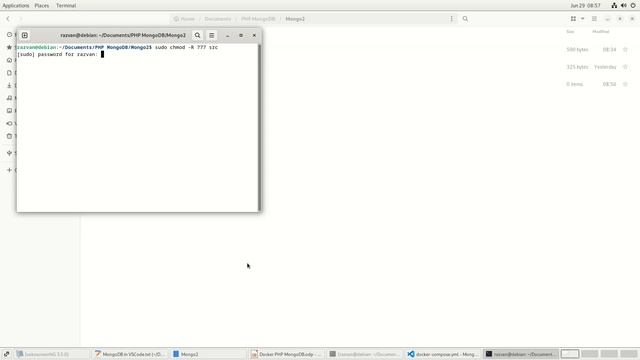Image resolution: width=640 pixels, height=360 pixels.
Task: Go forward in the Files window
Action: tap(20, 19)
